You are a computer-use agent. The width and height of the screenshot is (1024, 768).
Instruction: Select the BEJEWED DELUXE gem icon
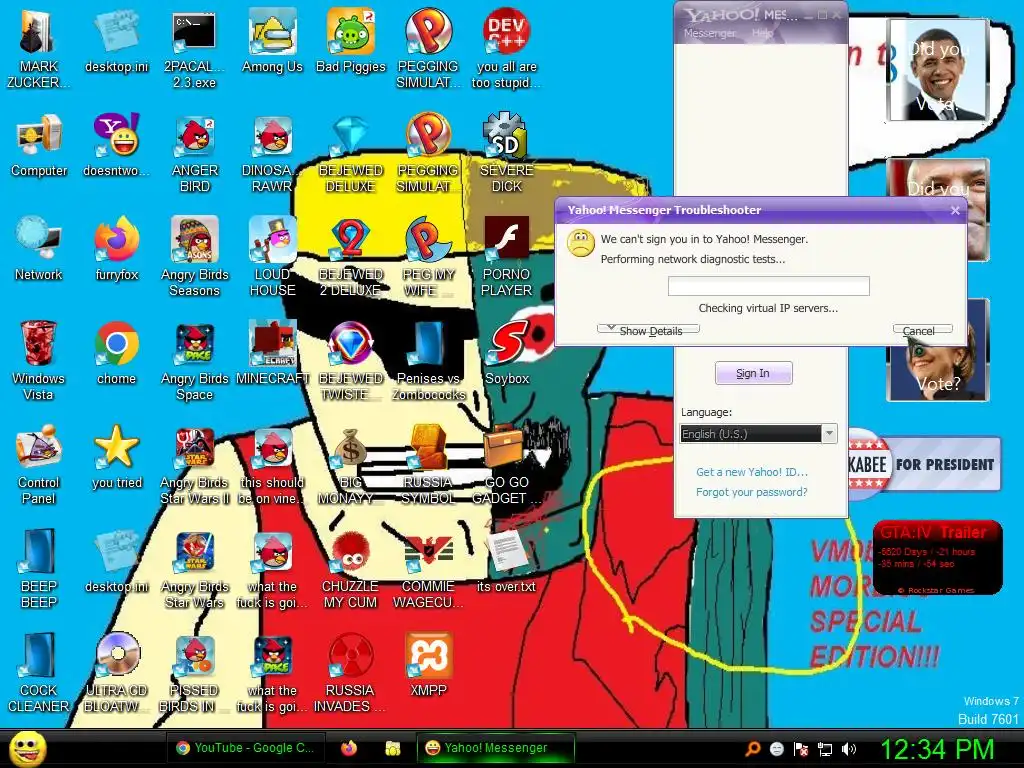(x=351, y=153)
